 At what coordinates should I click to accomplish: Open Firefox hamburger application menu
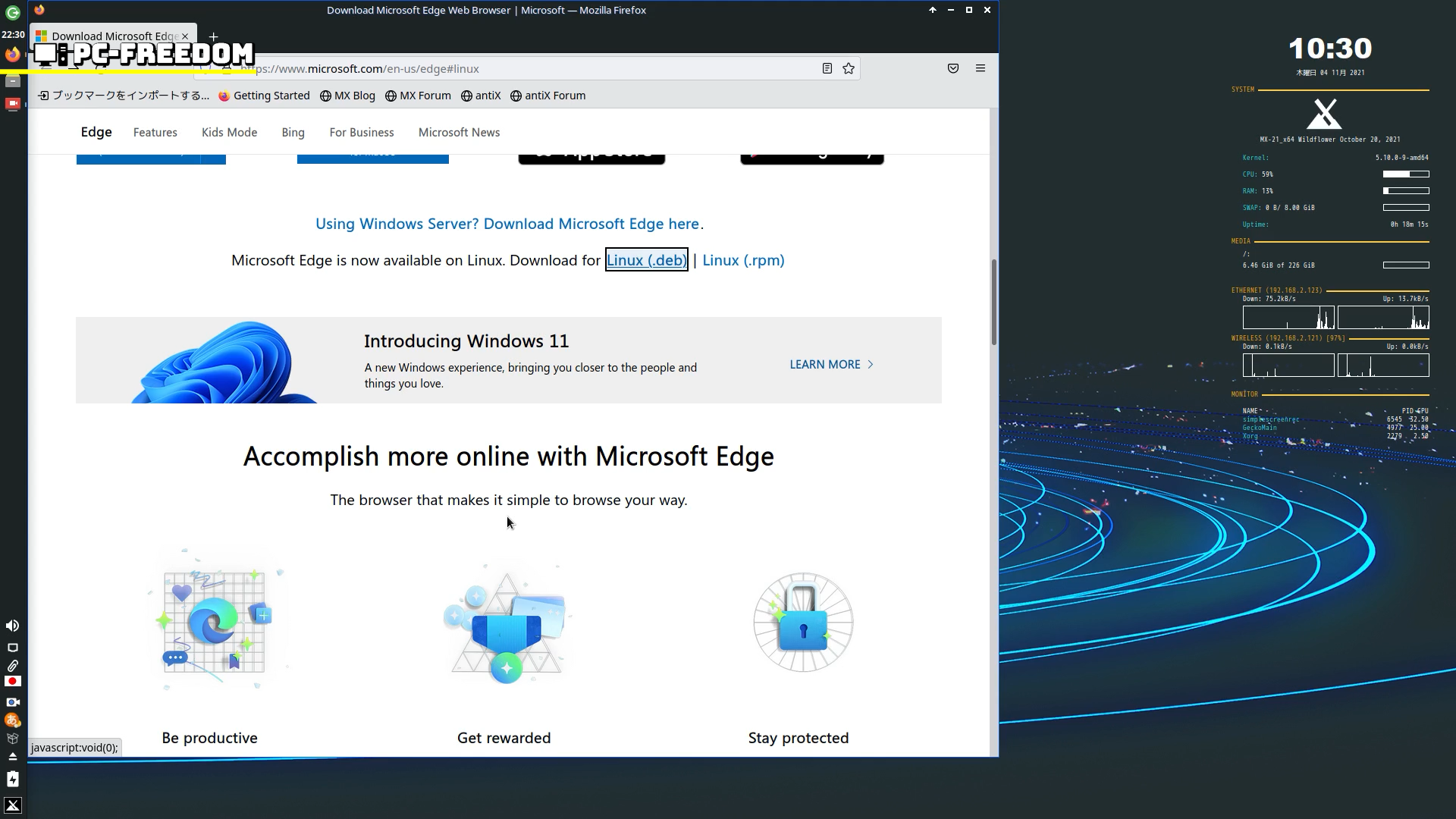tap(981, 69)
